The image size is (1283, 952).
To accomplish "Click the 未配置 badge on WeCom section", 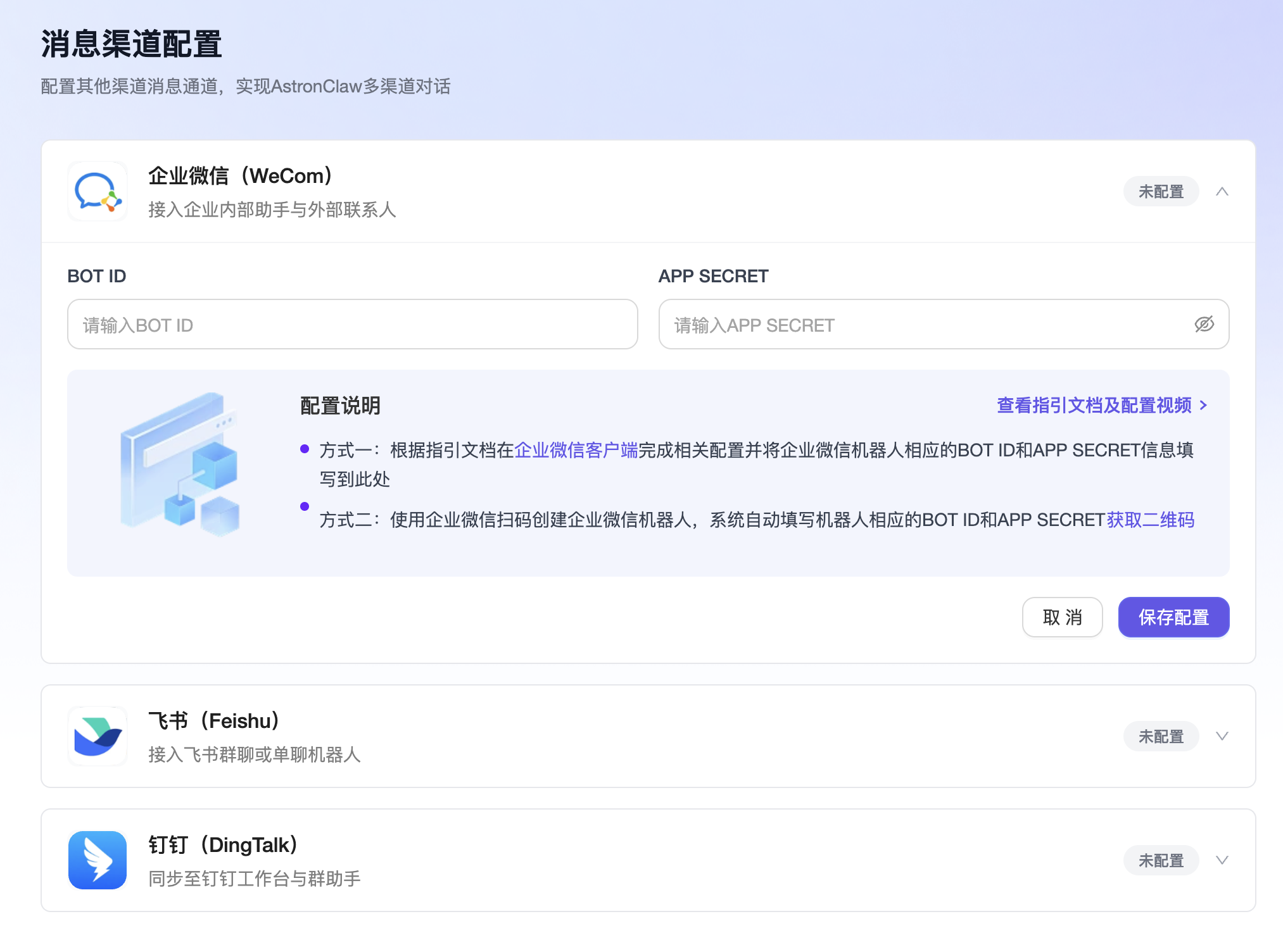I will coord(1161,191).
